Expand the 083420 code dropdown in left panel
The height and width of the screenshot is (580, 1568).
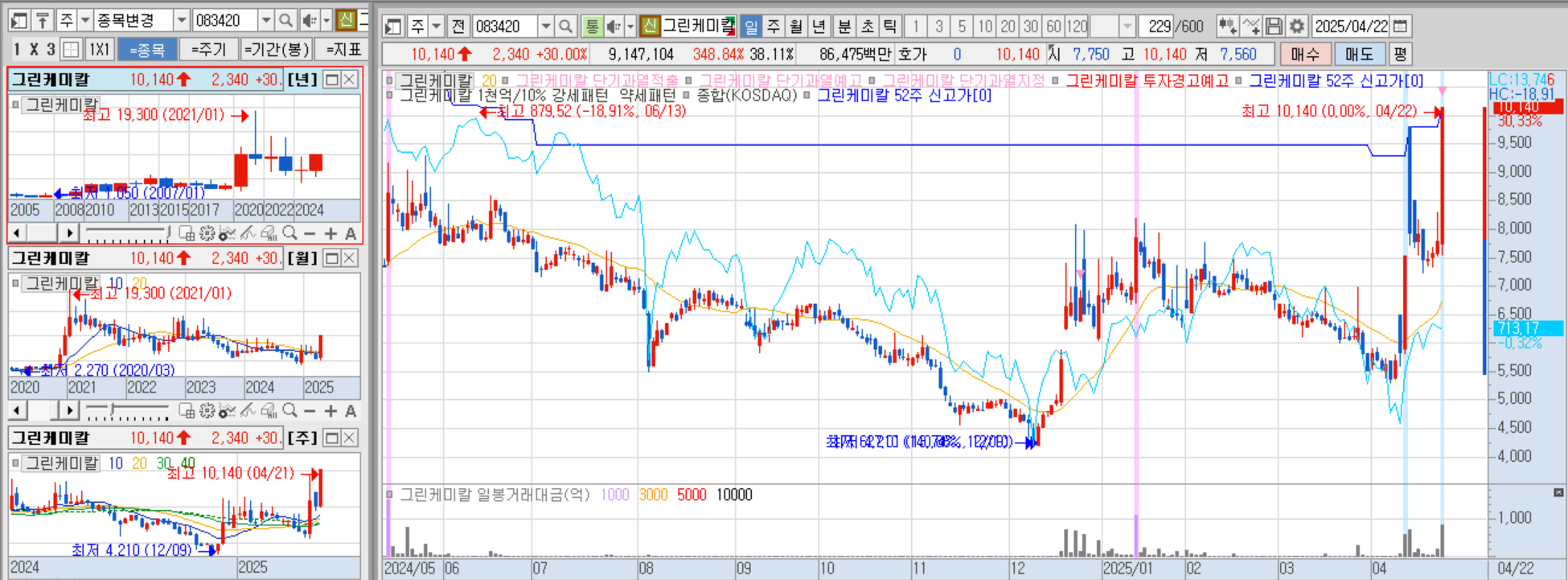(x=266, y=20)
